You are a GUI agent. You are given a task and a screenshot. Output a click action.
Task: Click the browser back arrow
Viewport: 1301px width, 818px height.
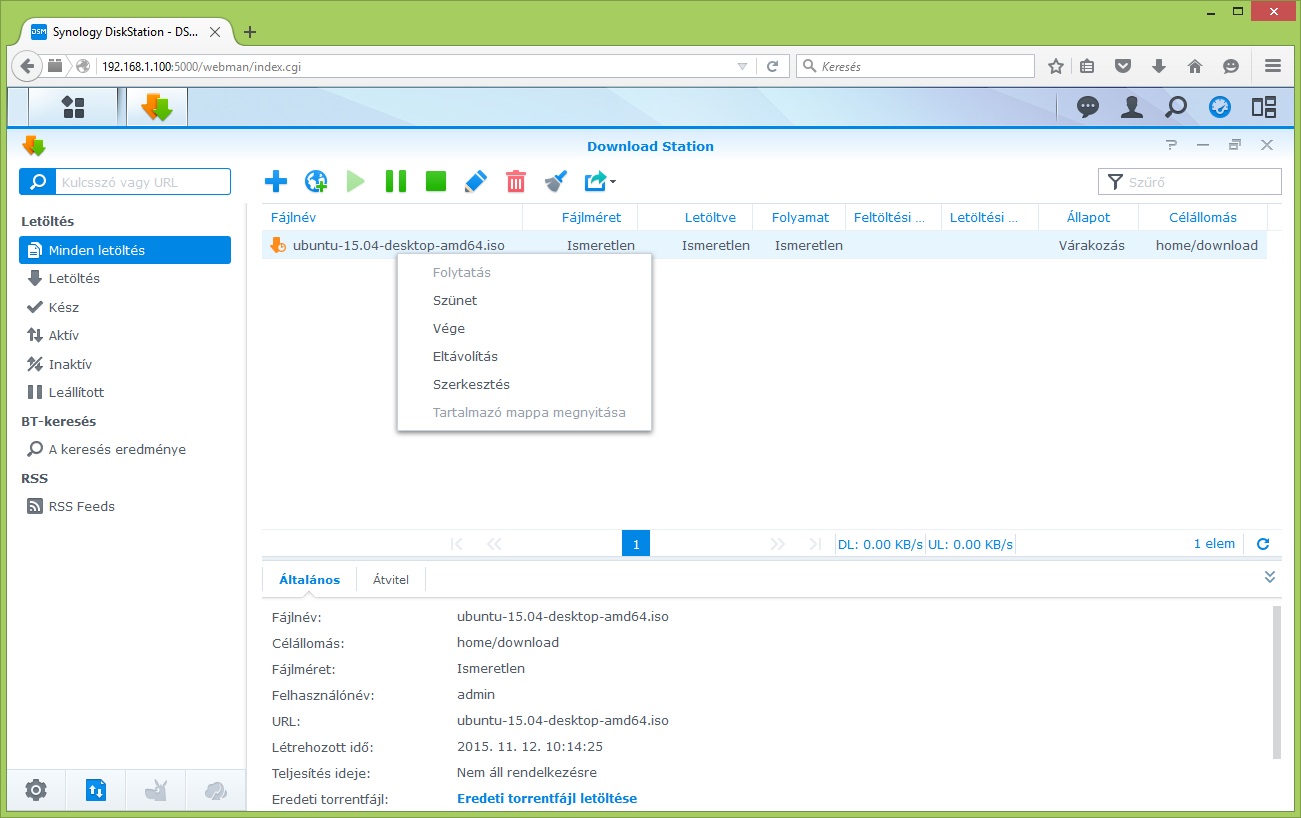point(28,66)
